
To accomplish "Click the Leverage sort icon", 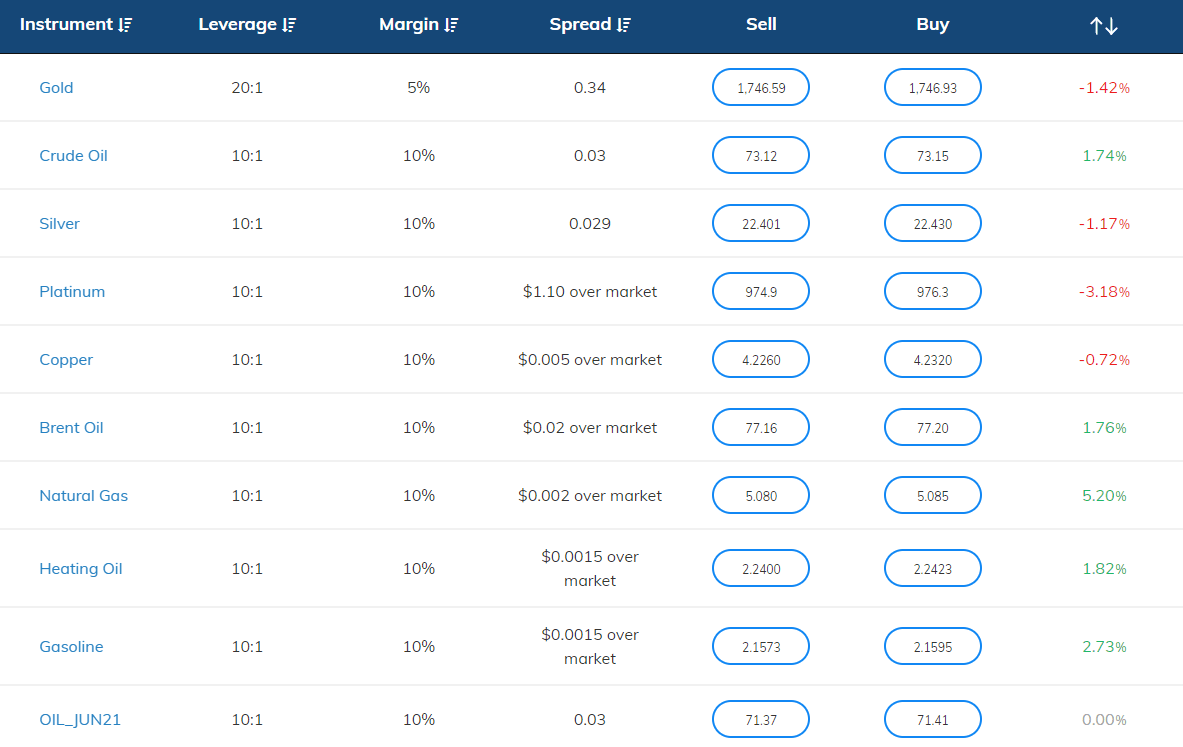I will (289, 25).
